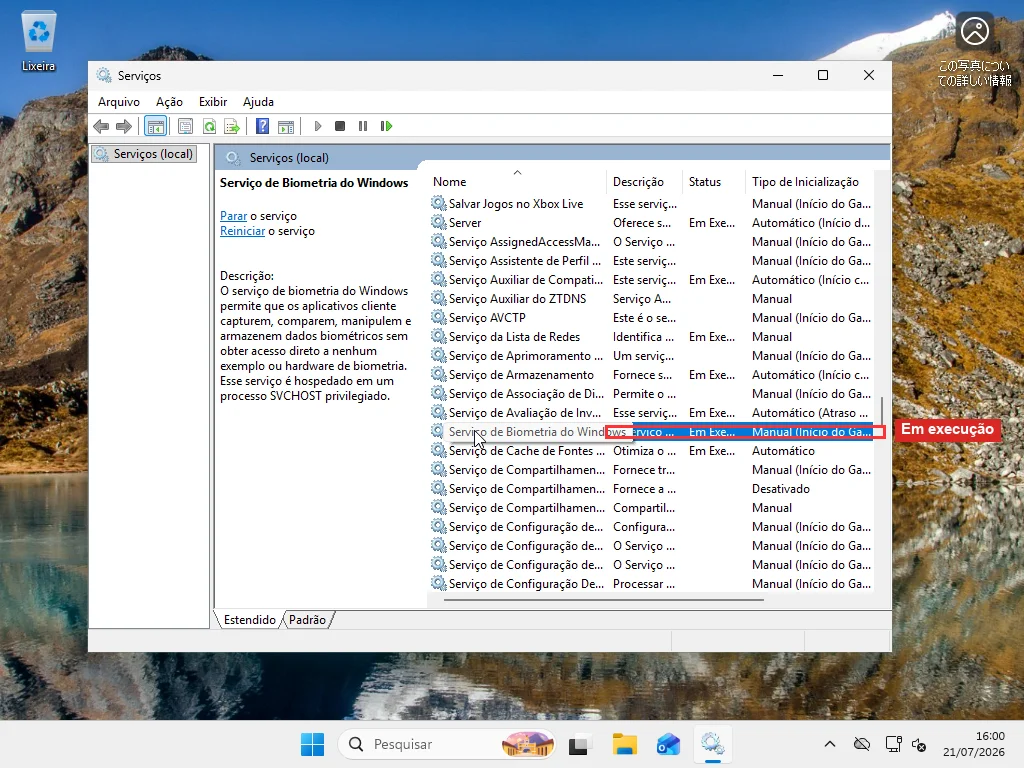Click the gear icon of Server service
Screen dimensions: 1024x768
(x=439, y=222)
